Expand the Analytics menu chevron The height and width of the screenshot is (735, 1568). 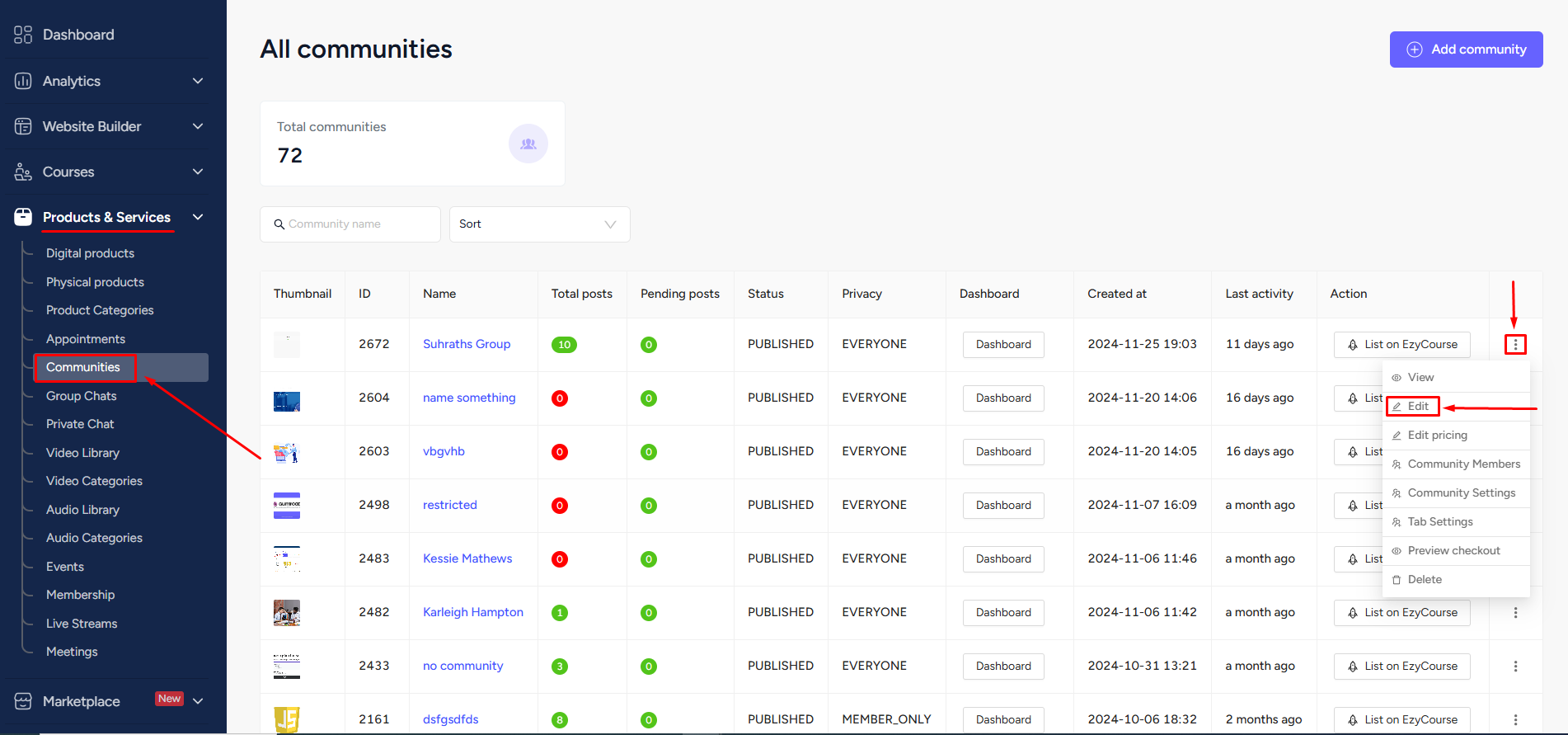198,81
